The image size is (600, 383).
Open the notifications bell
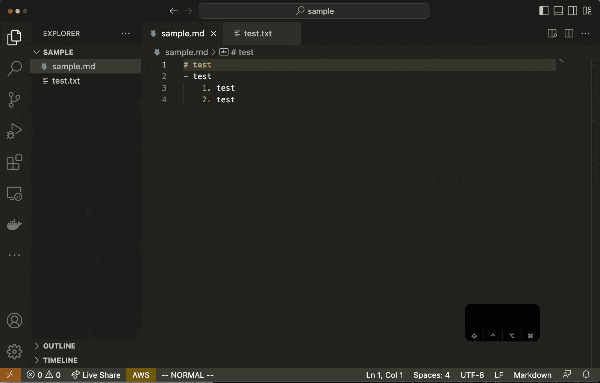pyautogui.click(x=586, y=375)
